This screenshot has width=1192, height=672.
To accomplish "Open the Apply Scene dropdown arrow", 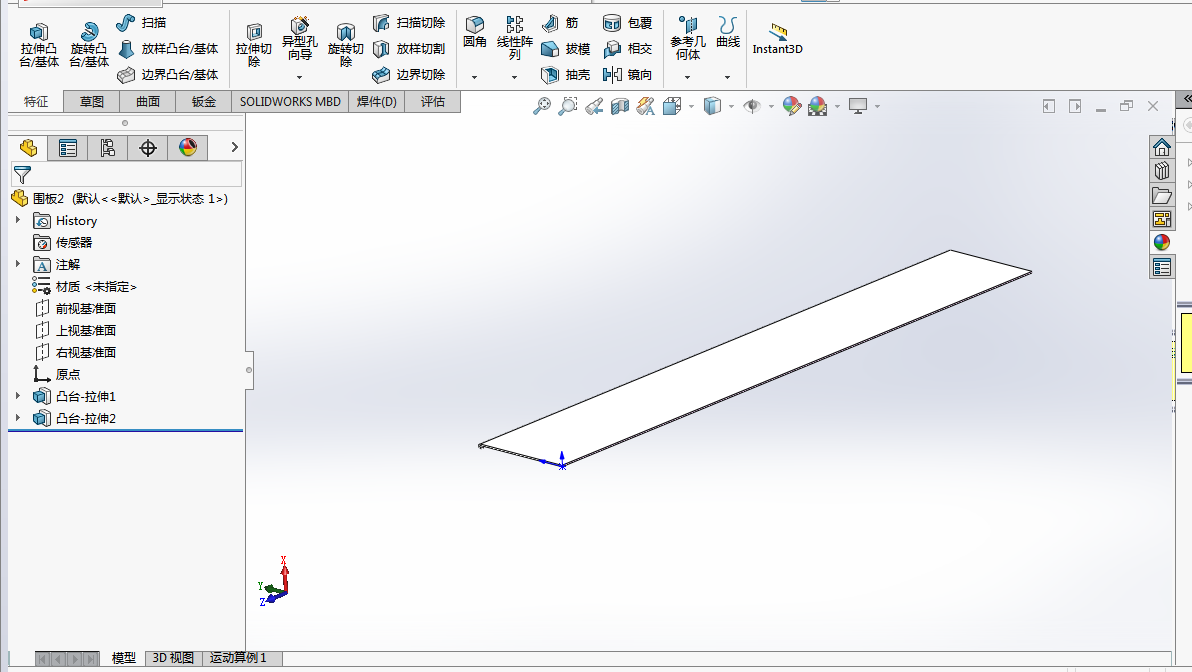I will (837, 106).
